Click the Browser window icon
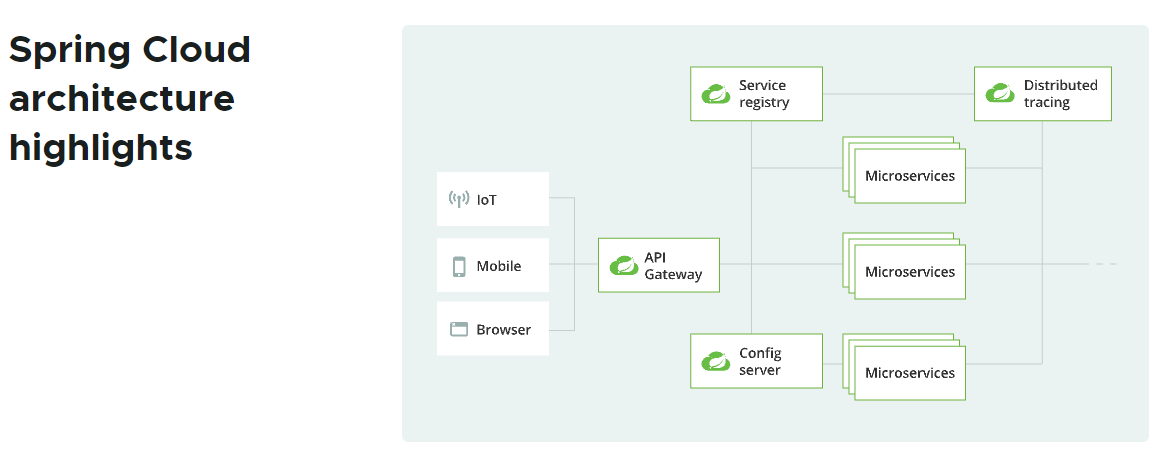The width and height of the screenshot is (1161, 461). [x=459, y=329]
